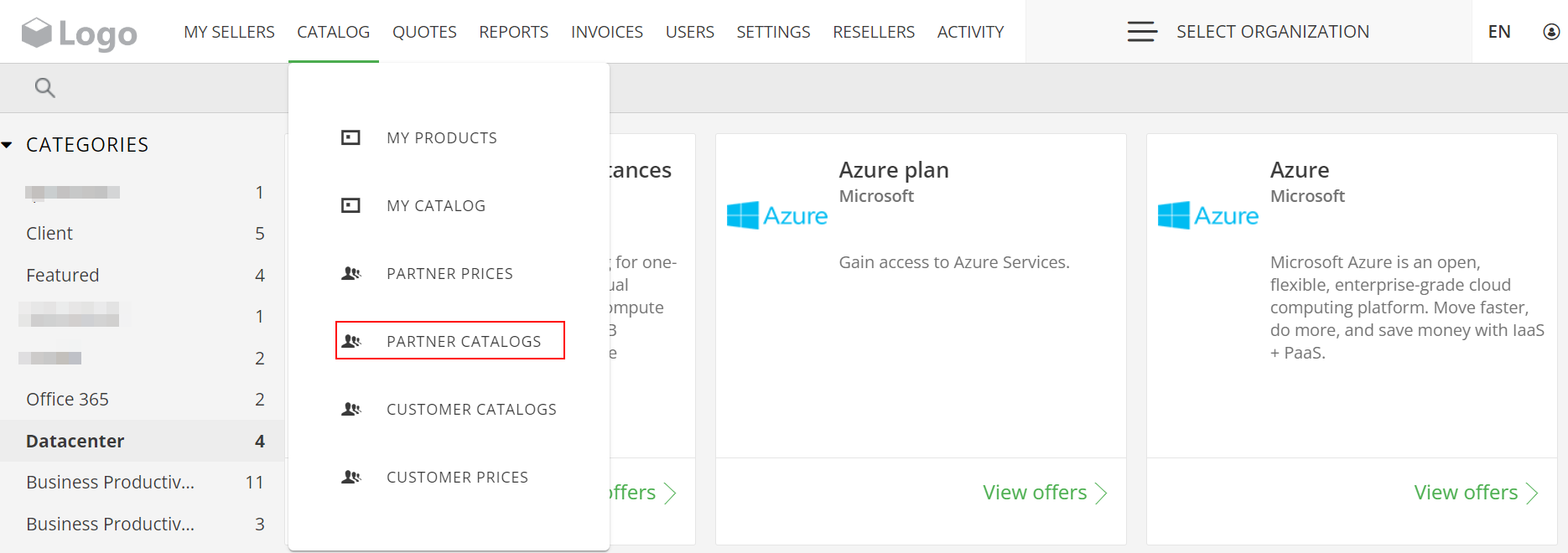Click View offers on Azure card

click(1476, 493)
